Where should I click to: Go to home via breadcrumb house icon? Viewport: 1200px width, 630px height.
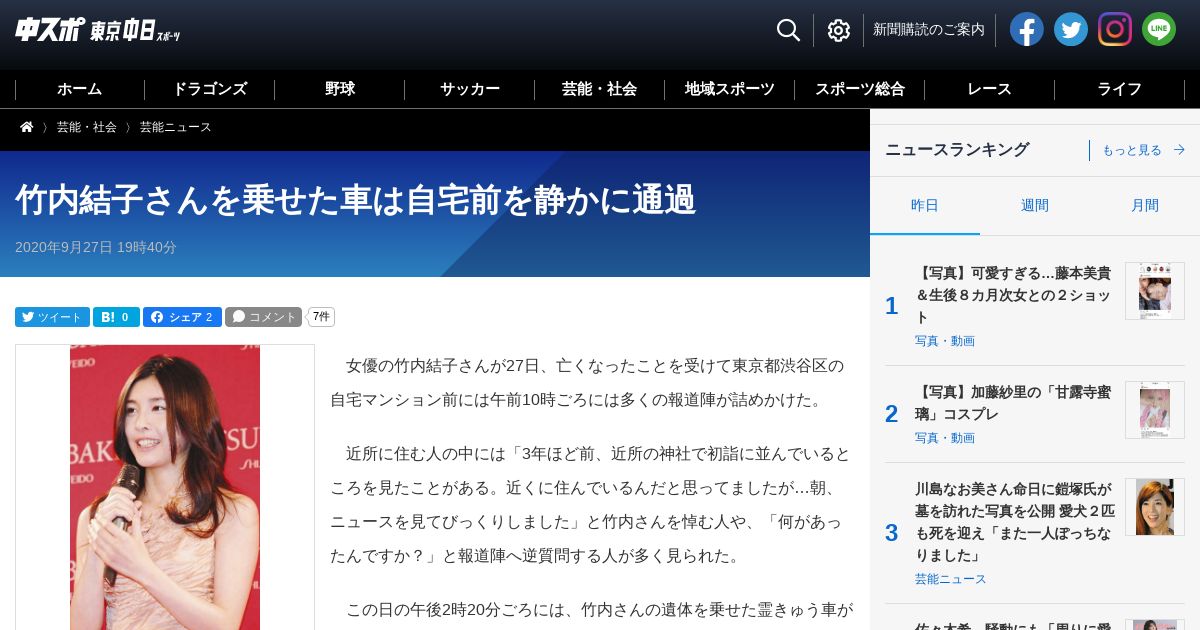click(27, 127)
